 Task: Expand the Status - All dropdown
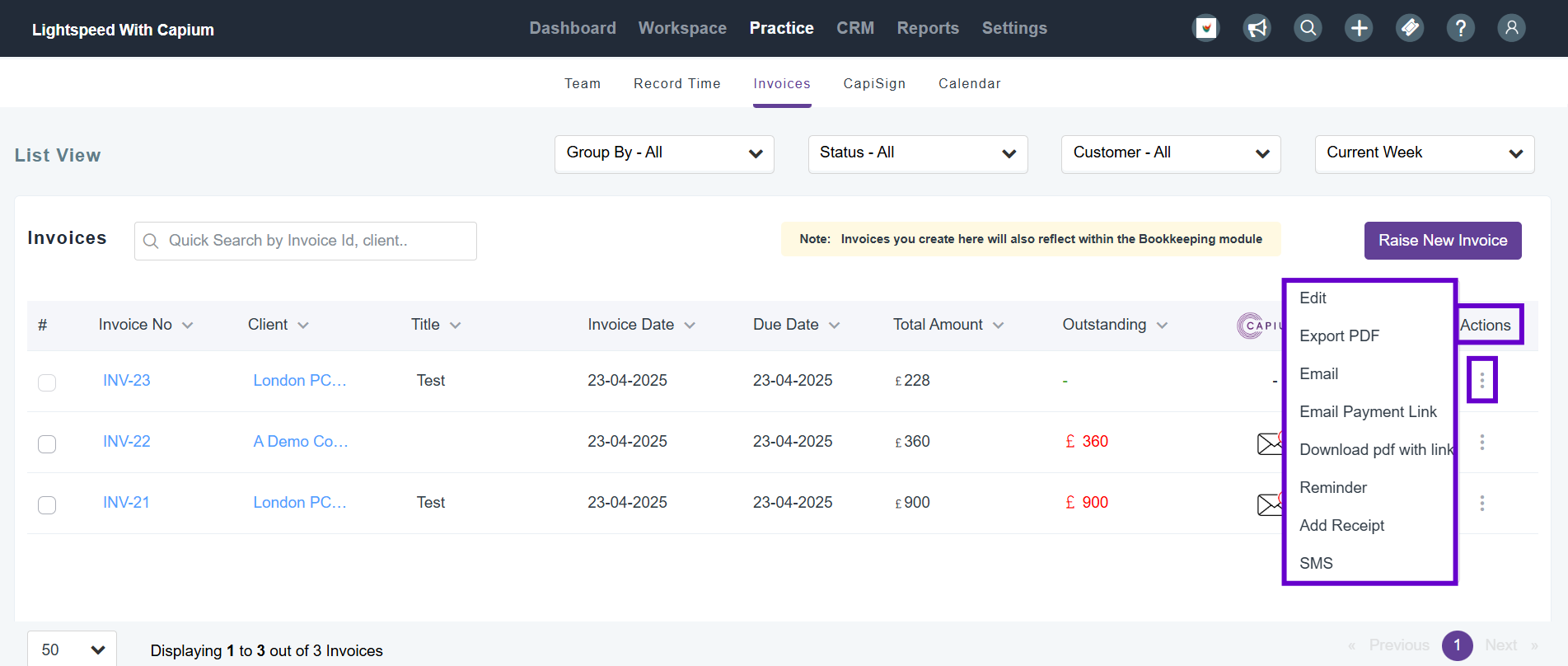coord(918,154)
